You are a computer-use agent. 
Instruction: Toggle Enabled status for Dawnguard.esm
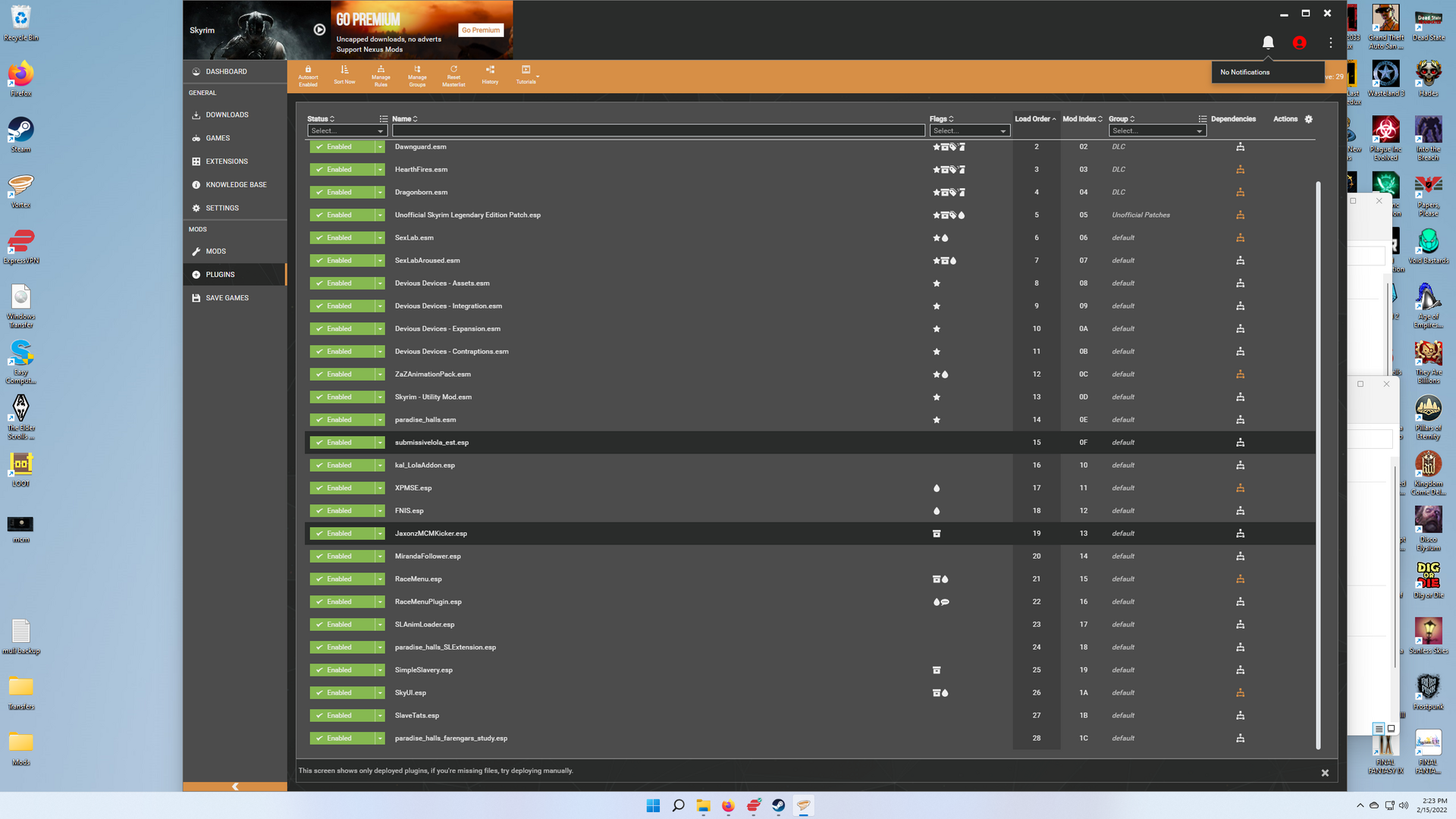point(343,146)
